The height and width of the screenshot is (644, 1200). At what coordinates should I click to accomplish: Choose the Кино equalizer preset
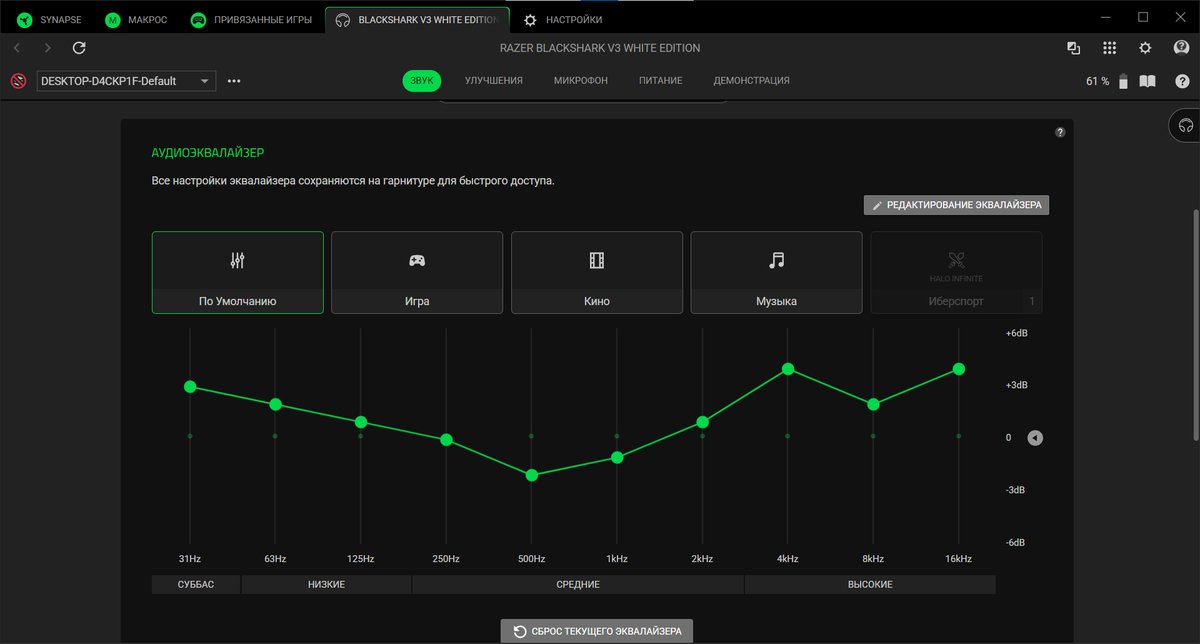pyautogui.click(x=597, y=273)
